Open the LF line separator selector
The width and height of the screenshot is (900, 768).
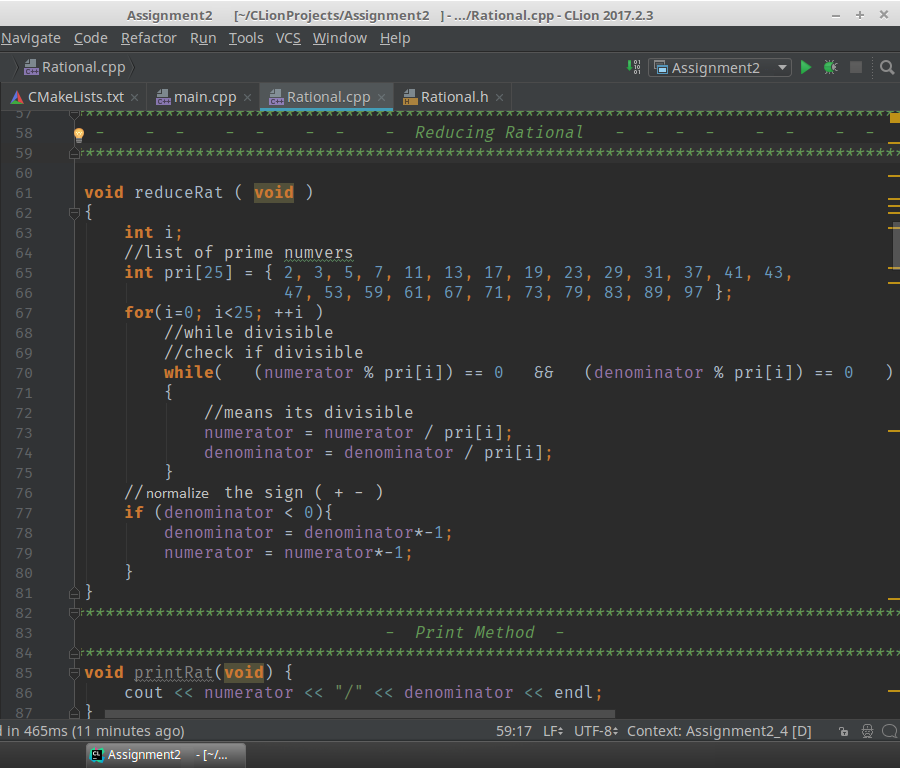[x=553, y=731]
